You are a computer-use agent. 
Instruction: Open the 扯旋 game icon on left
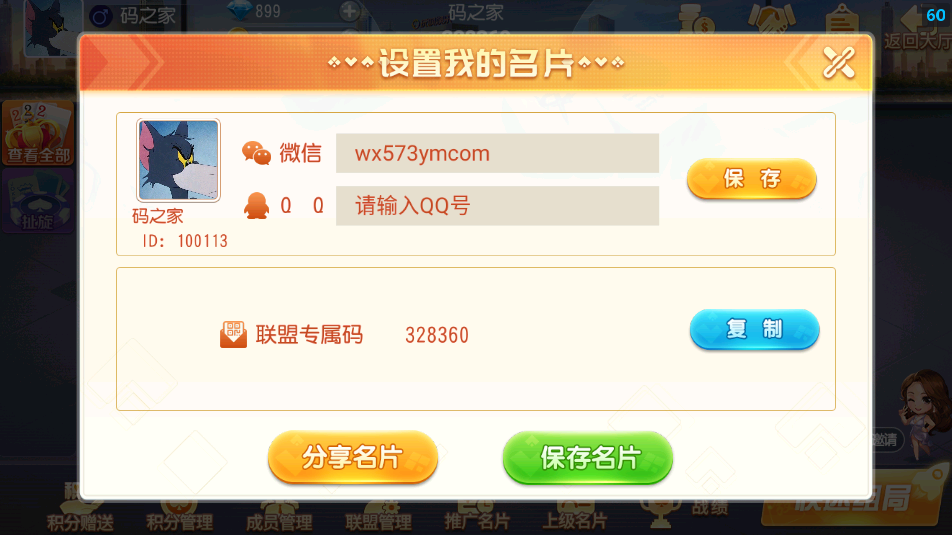coord(38,201)
